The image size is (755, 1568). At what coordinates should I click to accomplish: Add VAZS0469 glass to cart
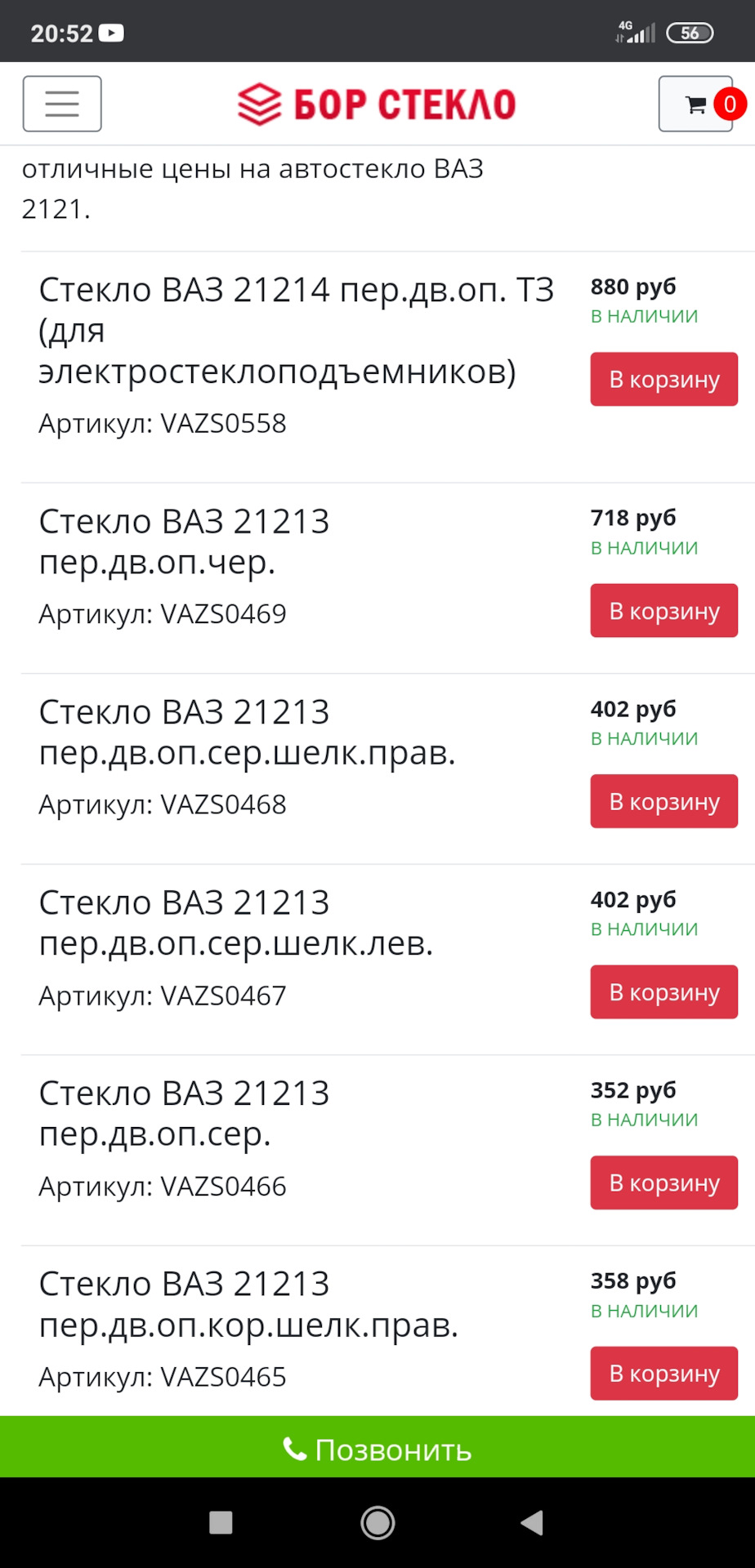click(663, 611)
